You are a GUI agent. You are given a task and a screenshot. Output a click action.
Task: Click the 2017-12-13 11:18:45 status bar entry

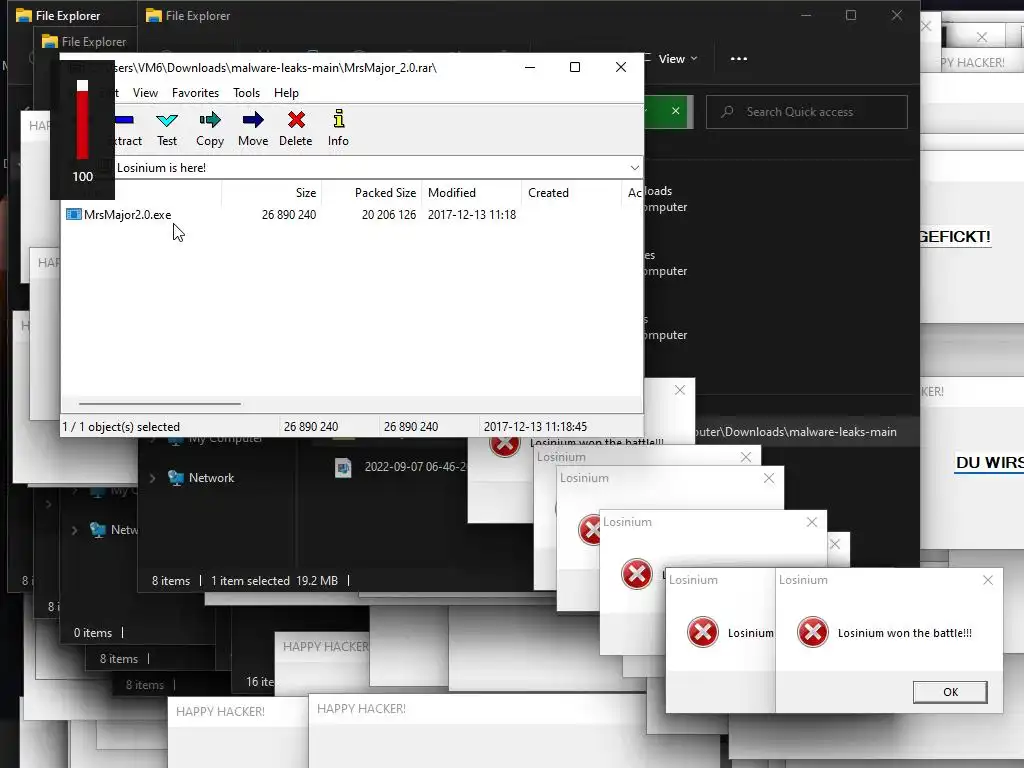[535, 426]
